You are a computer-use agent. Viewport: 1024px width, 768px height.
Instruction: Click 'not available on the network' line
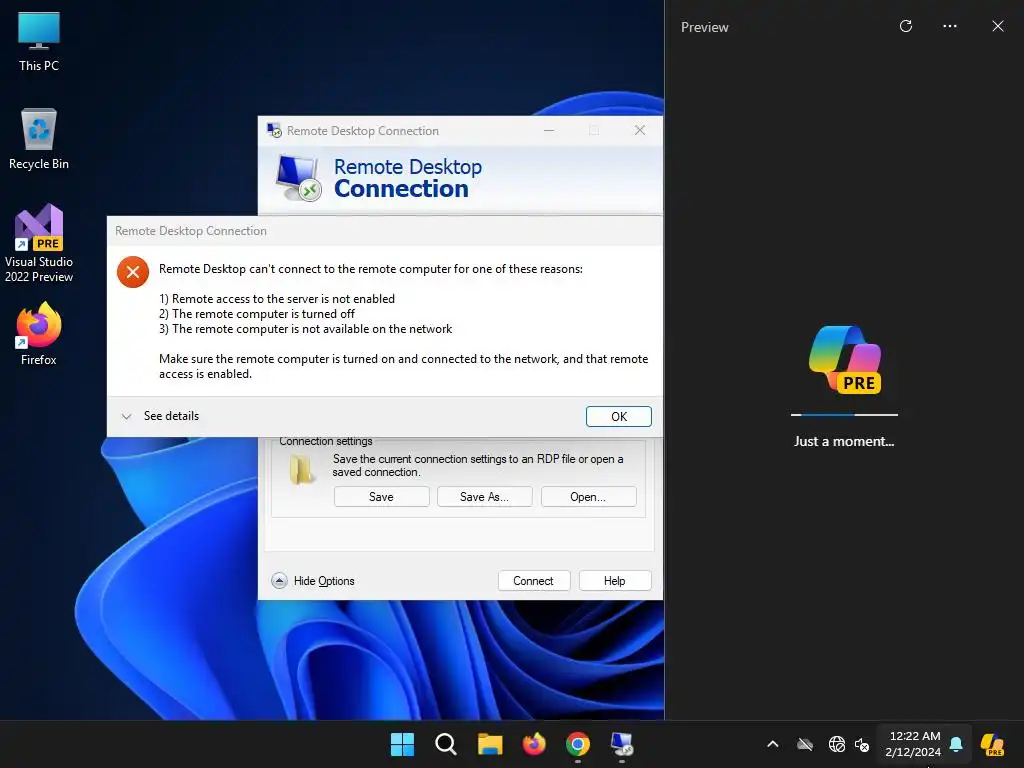point(306,329)
